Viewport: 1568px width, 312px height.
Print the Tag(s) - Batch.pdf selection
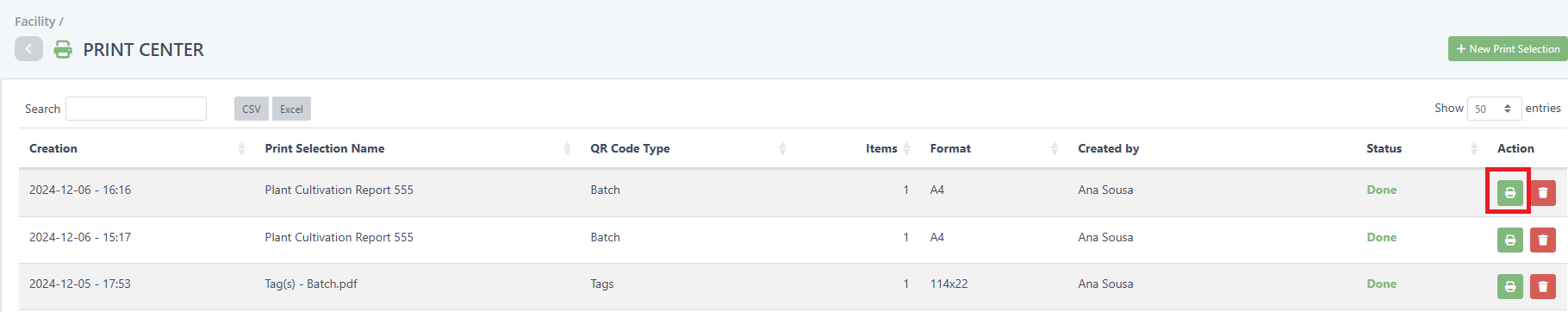point(1509,286)
